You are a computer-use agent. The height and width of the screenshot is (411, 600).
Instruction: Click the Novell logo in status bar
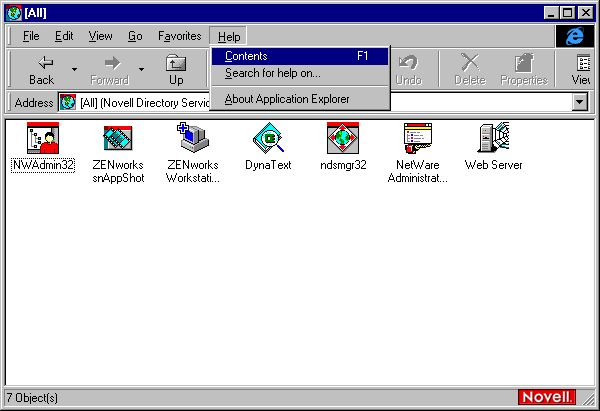coord(546,397)
